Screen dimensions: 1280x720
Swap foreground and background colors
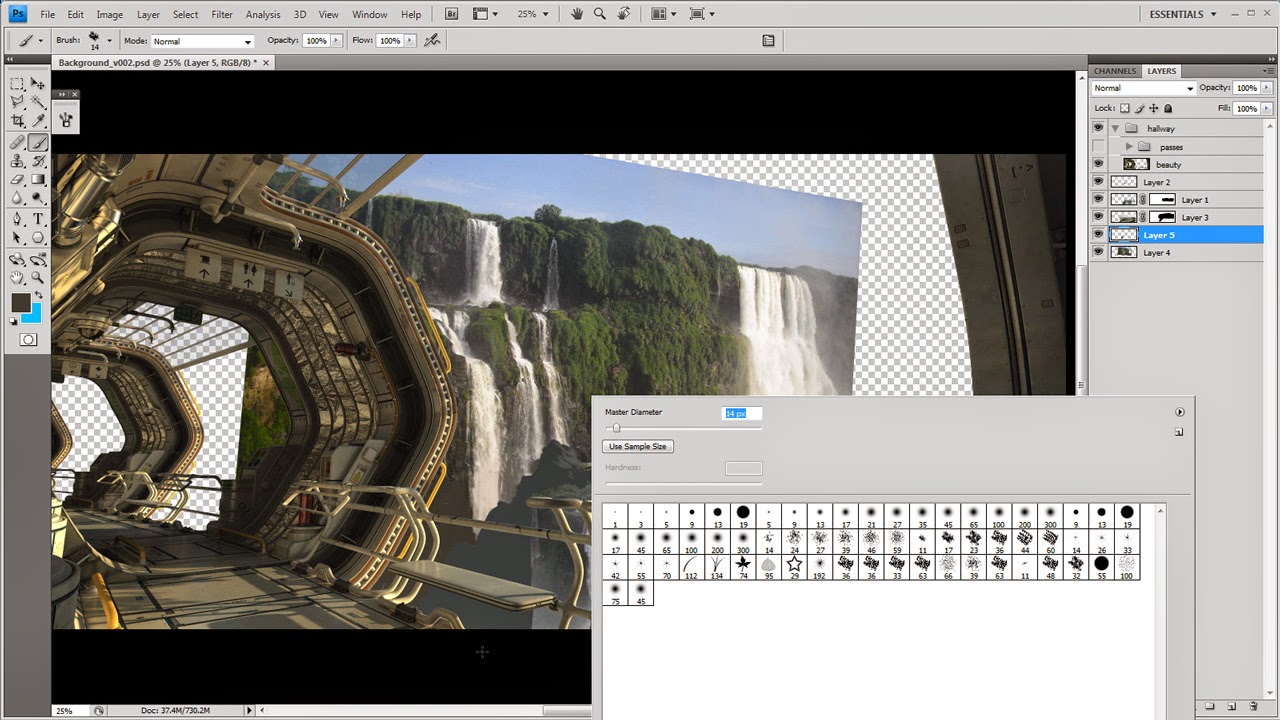click(38, 297)
